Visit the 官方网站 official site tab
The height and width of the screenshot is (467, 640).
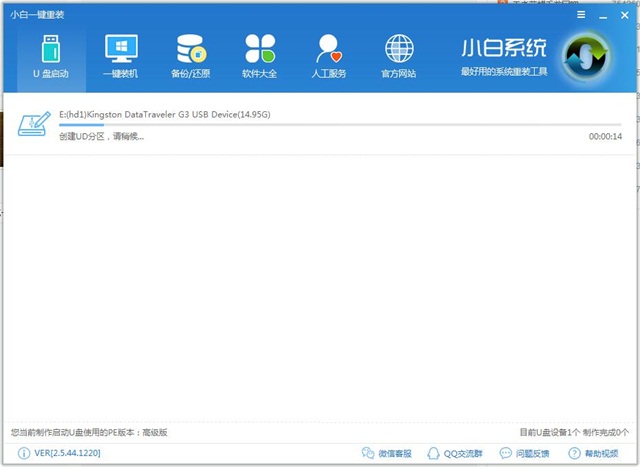[x=399, y=57]
